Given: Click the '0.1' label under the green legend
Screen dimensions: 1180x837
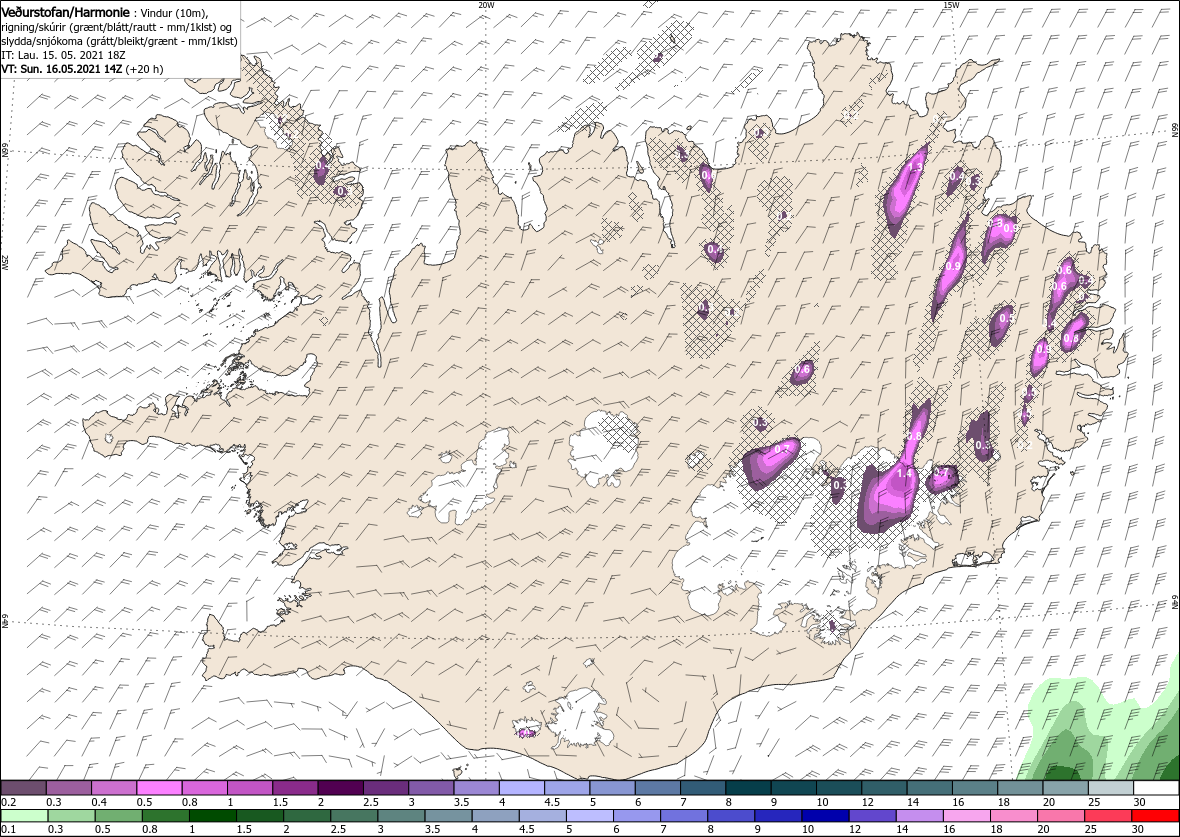Looking at the screenshot, I should pos(8,830).
